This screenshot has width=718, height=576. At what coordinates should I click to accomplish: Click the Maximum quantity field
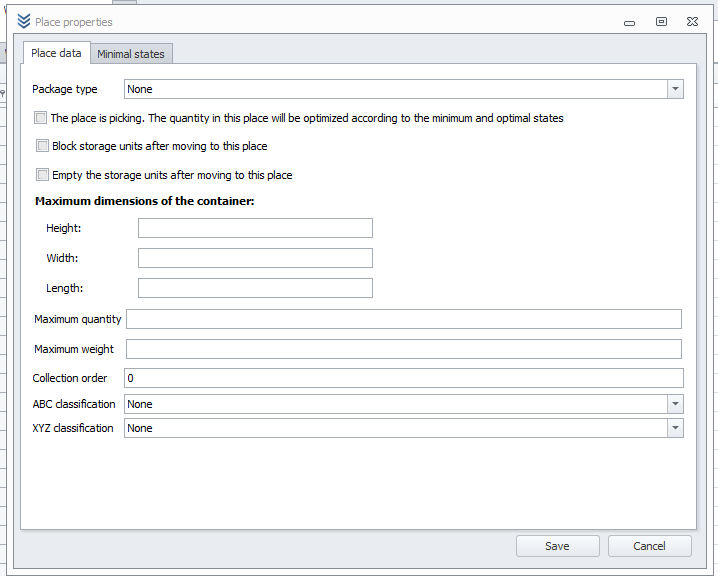[404, 319]
